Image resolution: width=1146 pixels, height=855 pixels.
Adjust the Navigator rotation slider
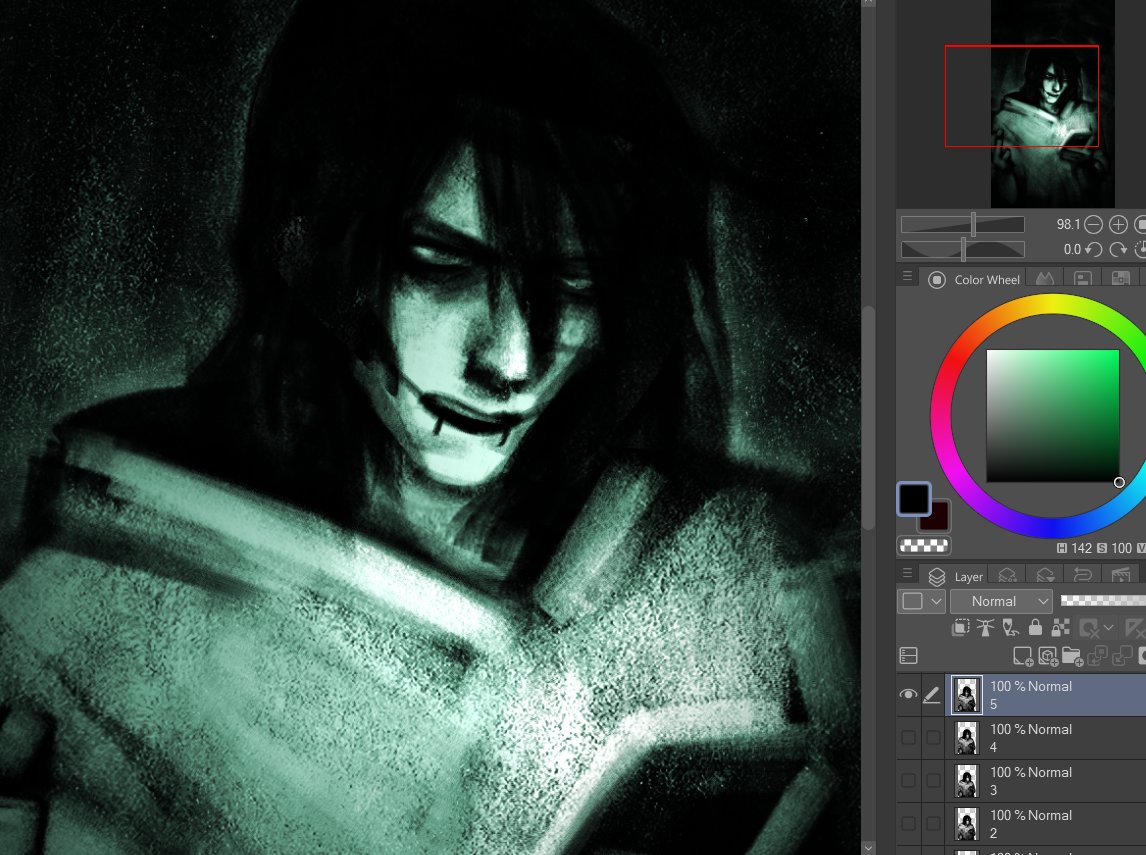click(x=963, y=250)
